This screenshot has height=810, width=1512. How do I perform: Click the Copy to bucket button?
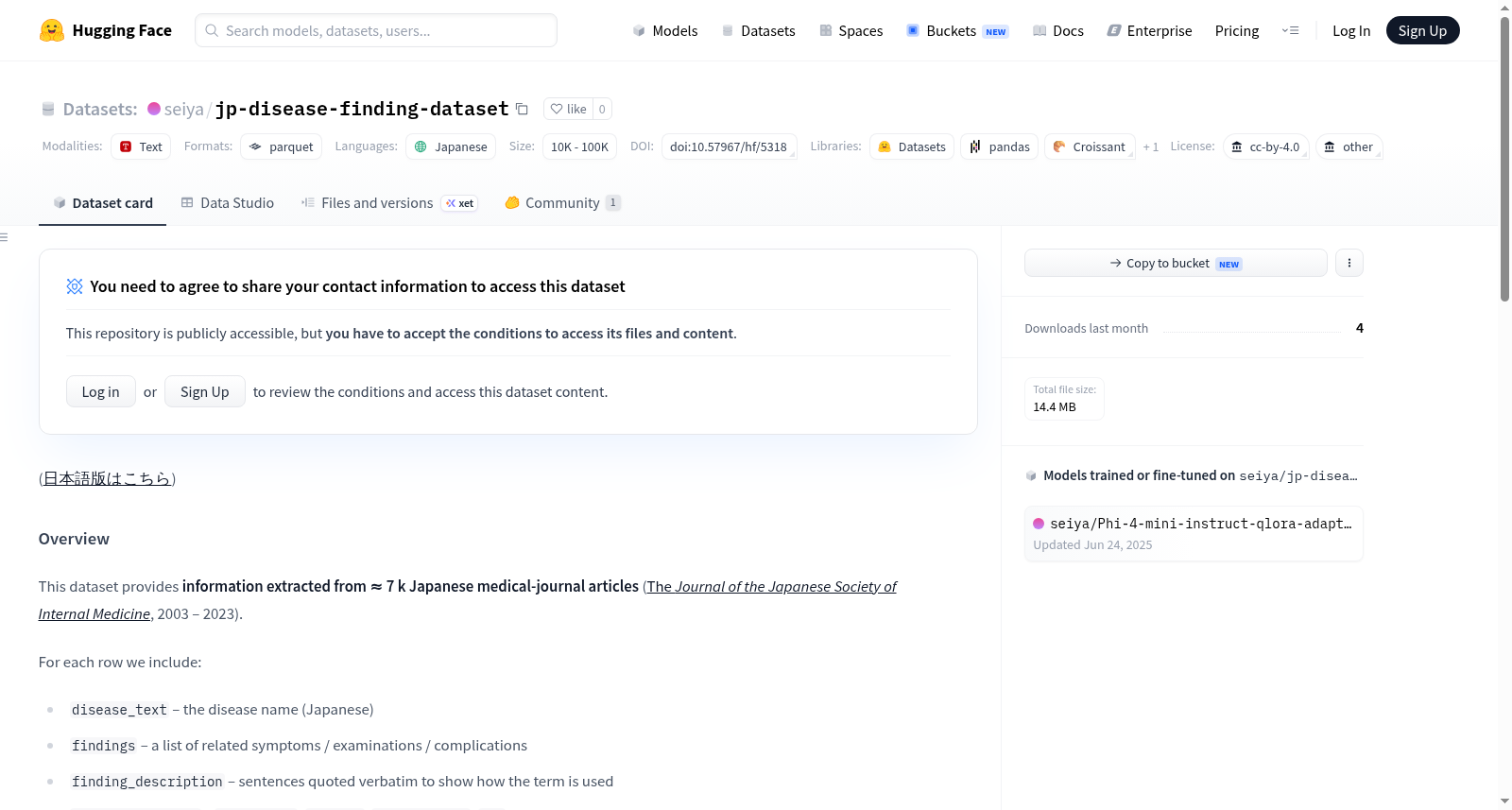click(x=1176, y=263)
